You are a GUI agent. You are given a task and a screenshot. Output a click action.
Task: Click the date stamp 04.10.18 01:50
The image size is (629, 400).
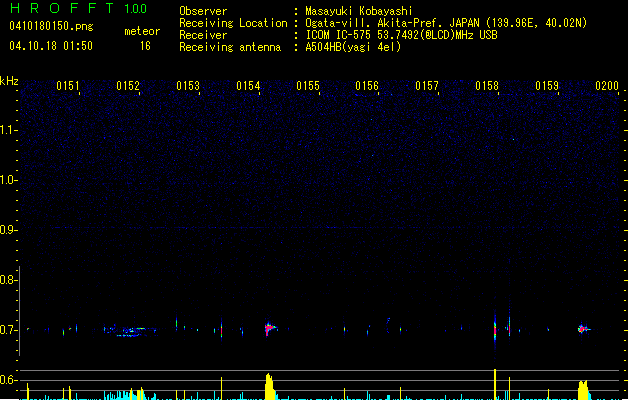click(51, 46)
